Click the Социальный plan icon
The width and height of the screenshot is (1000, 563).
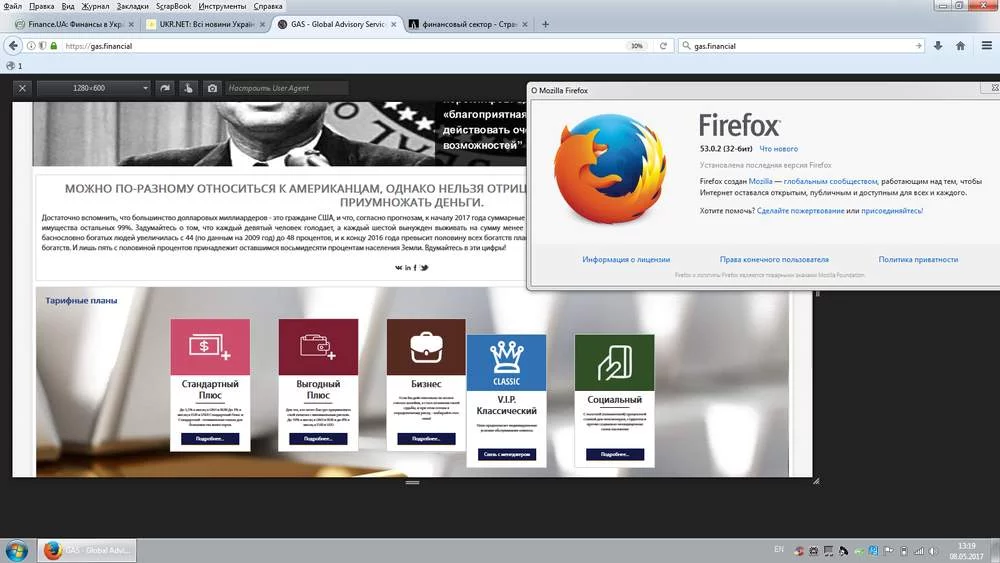614,362
